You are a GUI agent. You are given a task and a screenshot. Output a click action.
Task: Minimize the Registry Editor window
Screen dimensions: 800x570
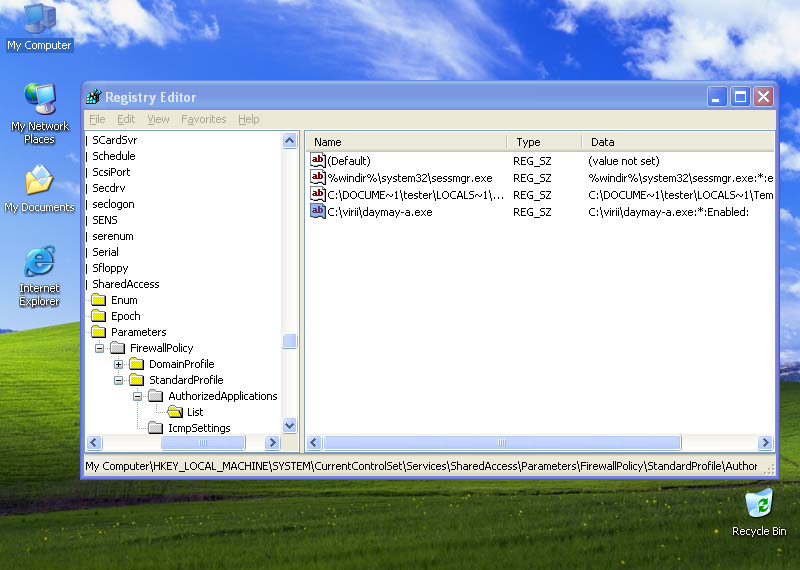[x=717, y=96]
